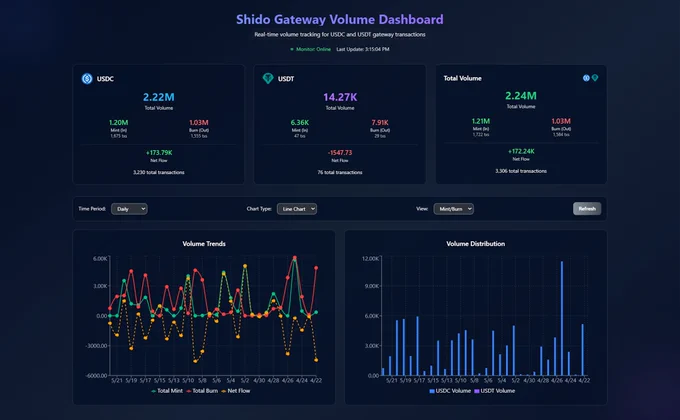
Task: Click the Last Update timestamp
Action: (x=363, y=49)
